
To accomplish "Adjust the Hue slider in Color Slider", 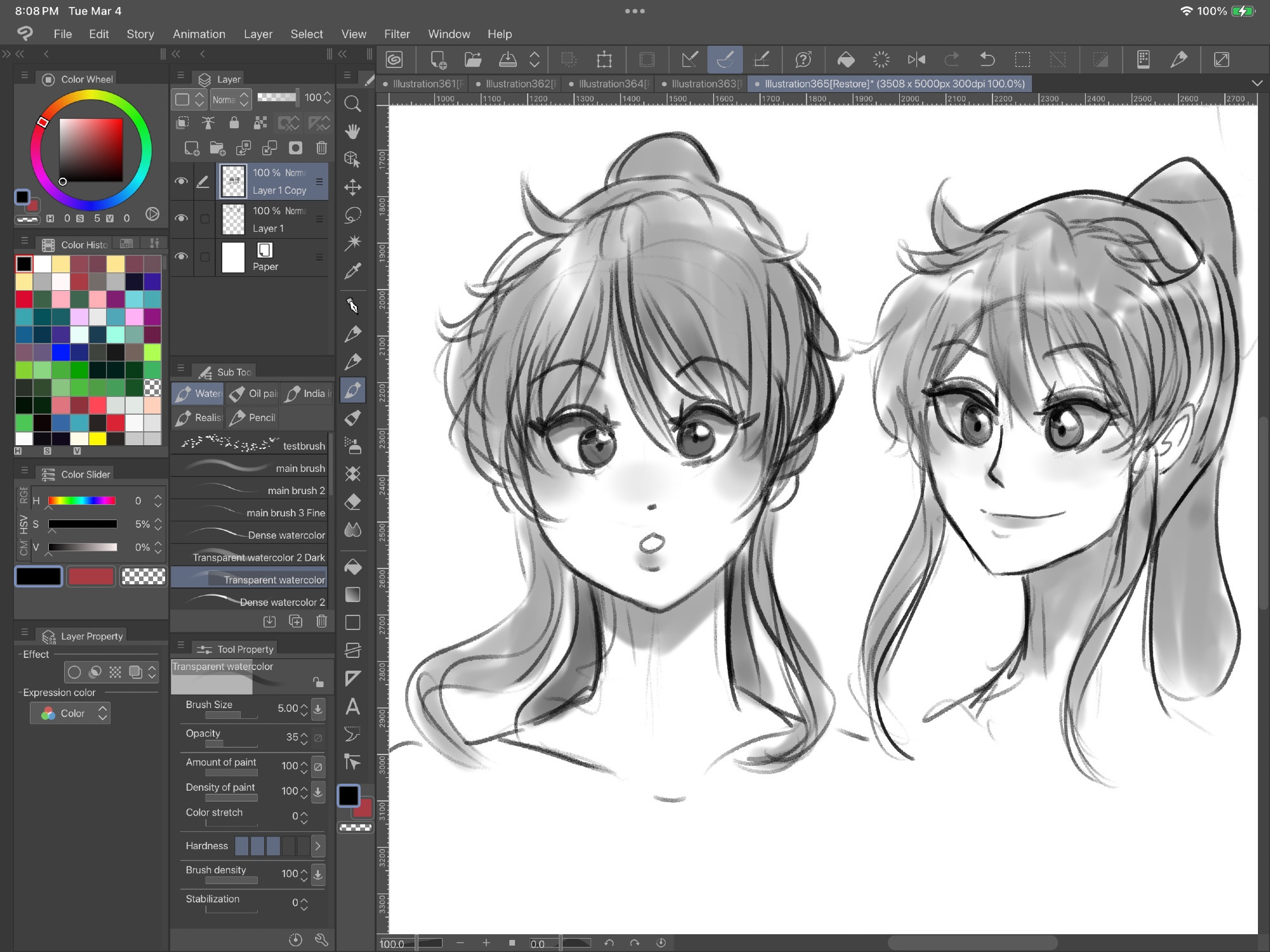I will pos(82,501).
